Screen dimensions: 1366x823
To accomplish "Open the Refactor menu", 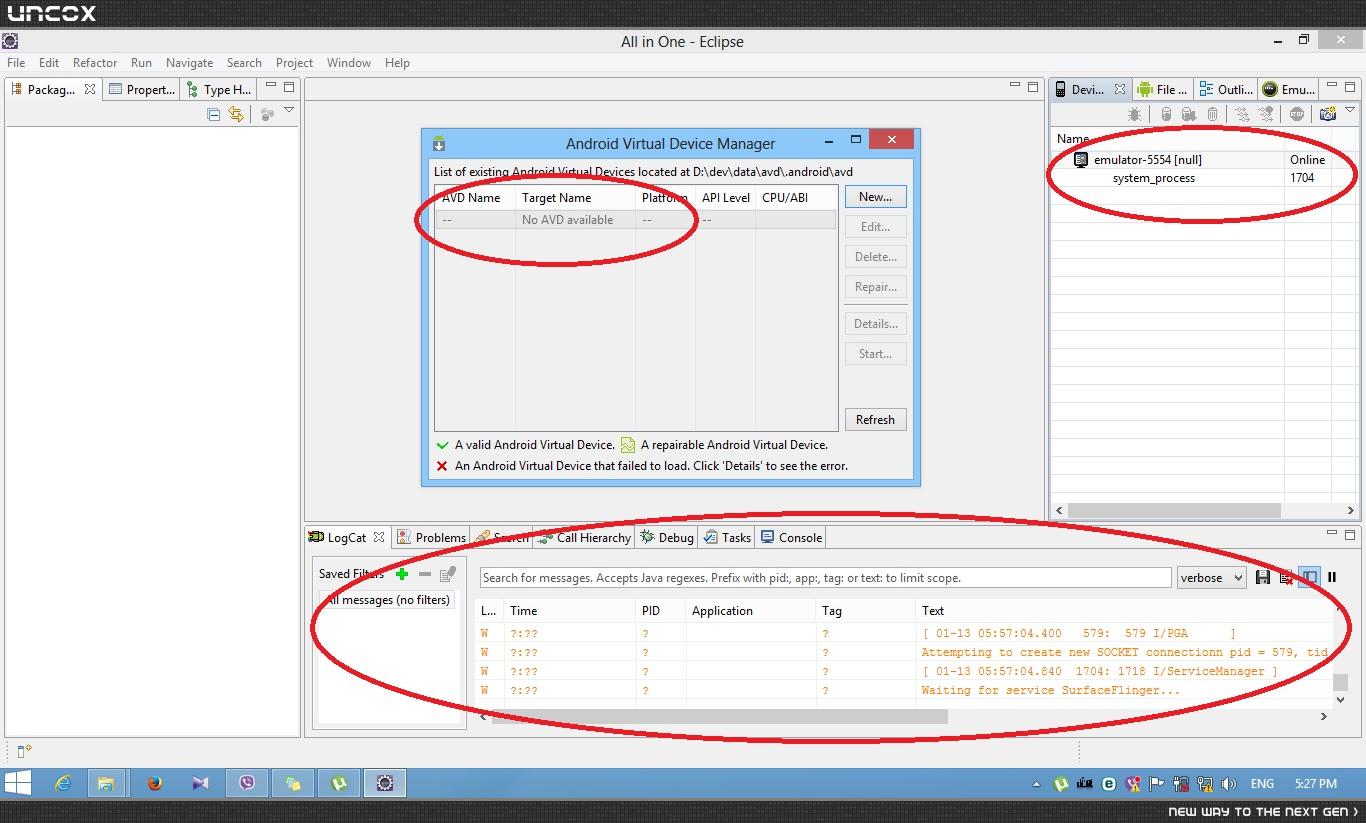I will tap(95, 63).
